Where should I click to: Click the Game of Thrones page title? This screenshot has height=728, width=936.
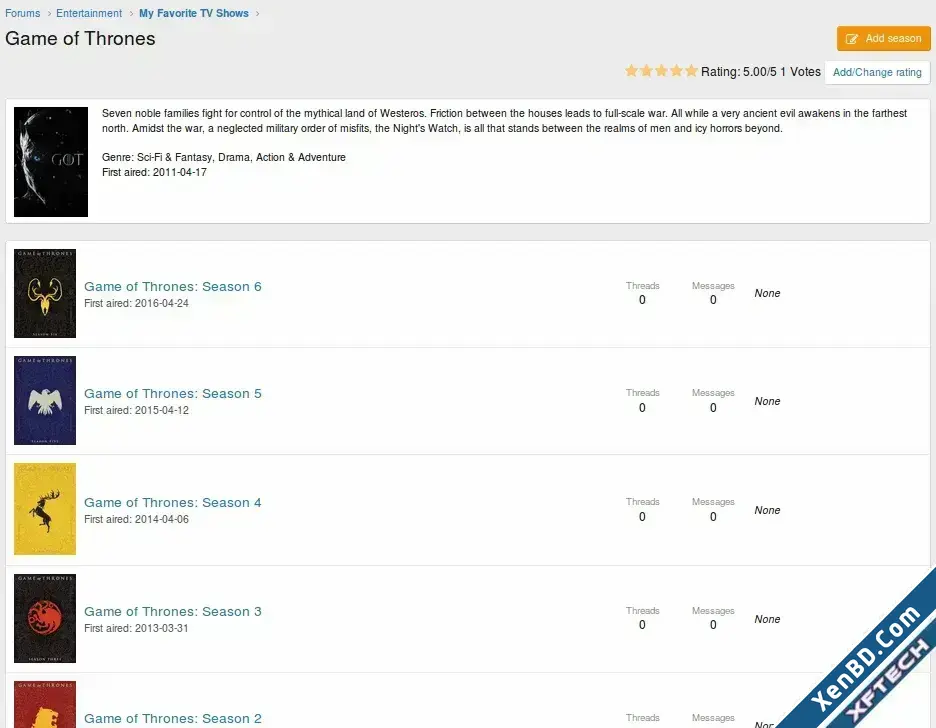click(x=80, y=39)
